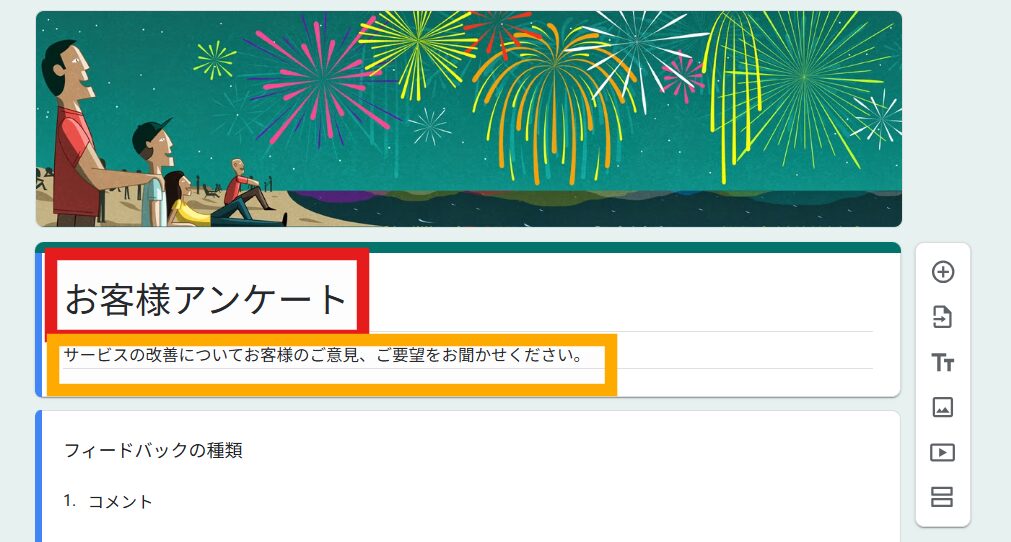Edit the form title お客様アンケート
Image resolution: width=1011 pixels, height=542 pixels.
206,300
